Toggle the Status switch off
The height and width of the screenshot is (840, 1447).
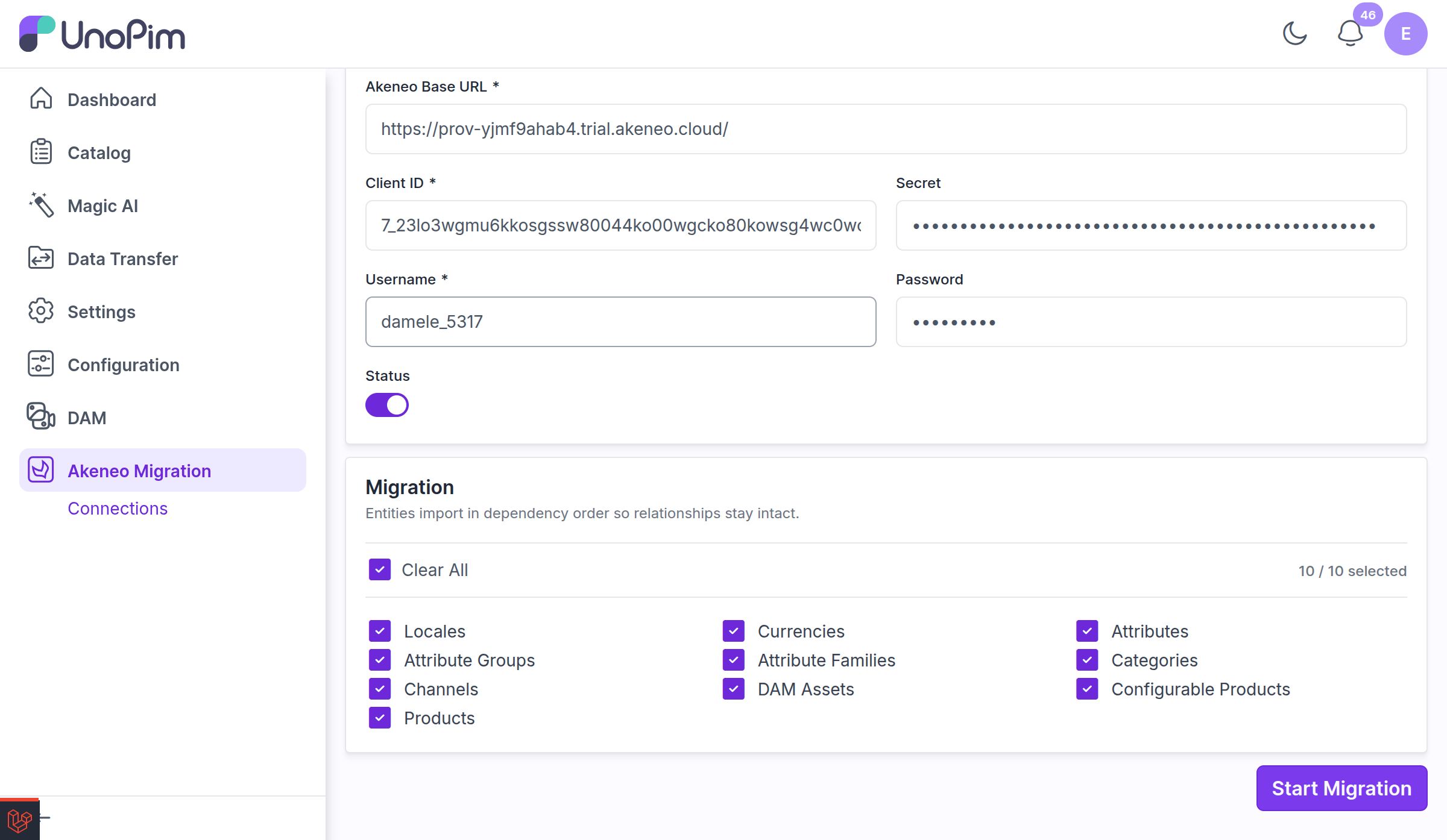387,405
